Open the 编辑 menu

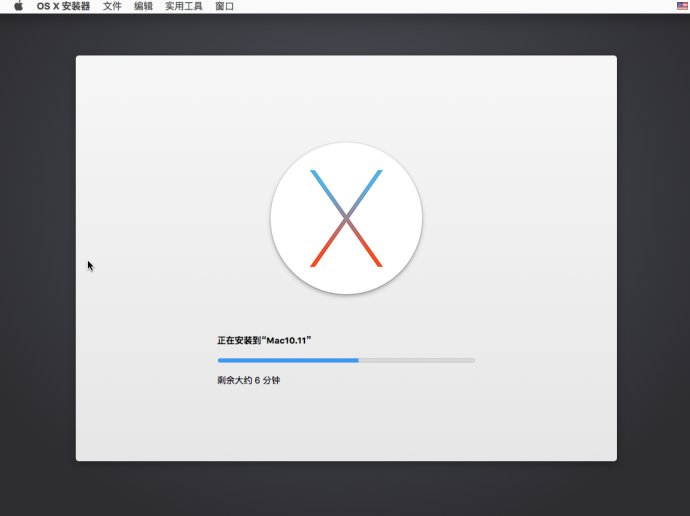pyautogui.click(x=143, y=6)
